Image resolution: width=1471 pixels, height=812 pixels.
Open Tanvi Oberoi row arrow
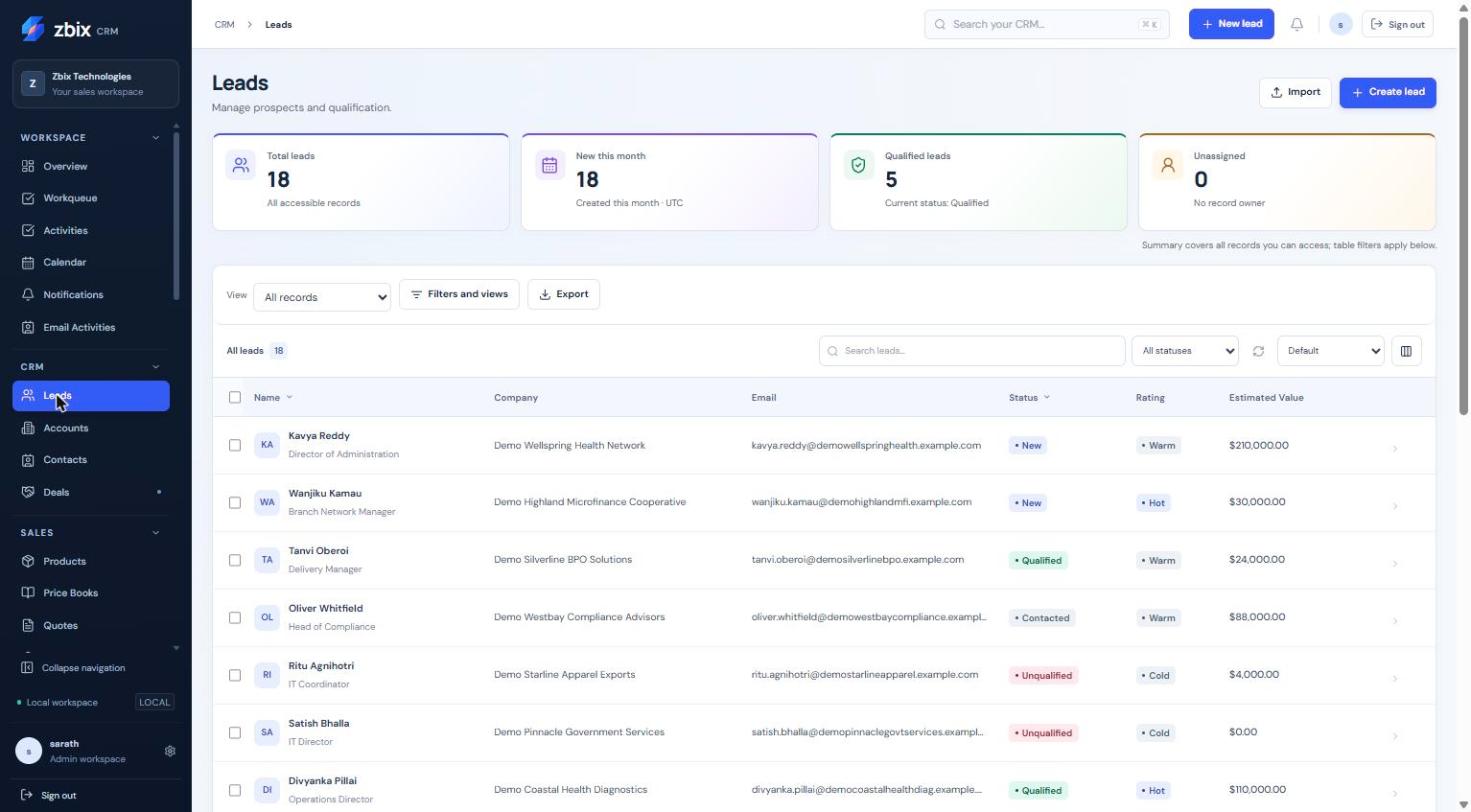[x=1395, y=564]
